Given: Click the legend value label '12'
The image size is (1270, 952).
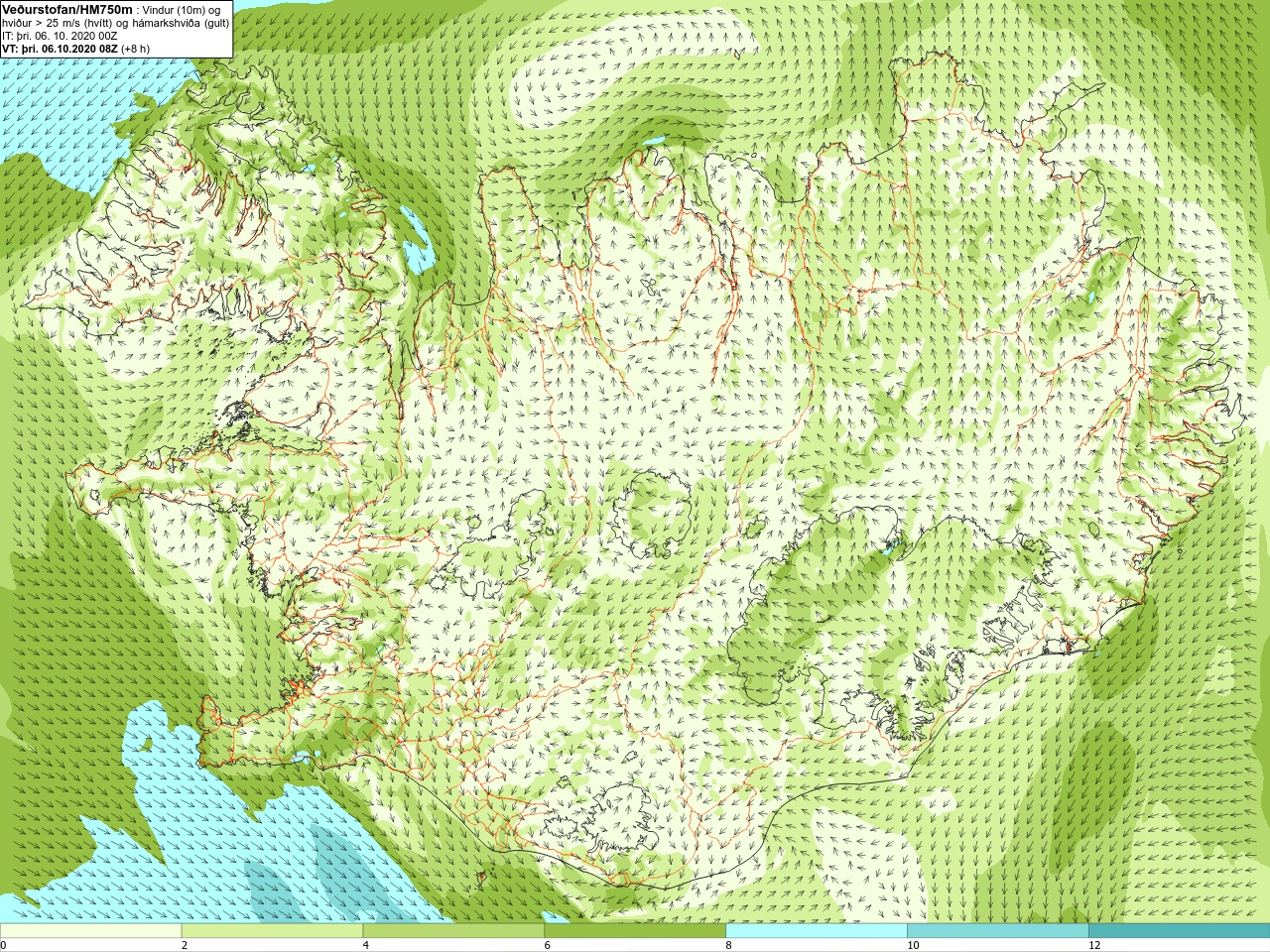Looking at the screenshot, I should click(1094, 945).
